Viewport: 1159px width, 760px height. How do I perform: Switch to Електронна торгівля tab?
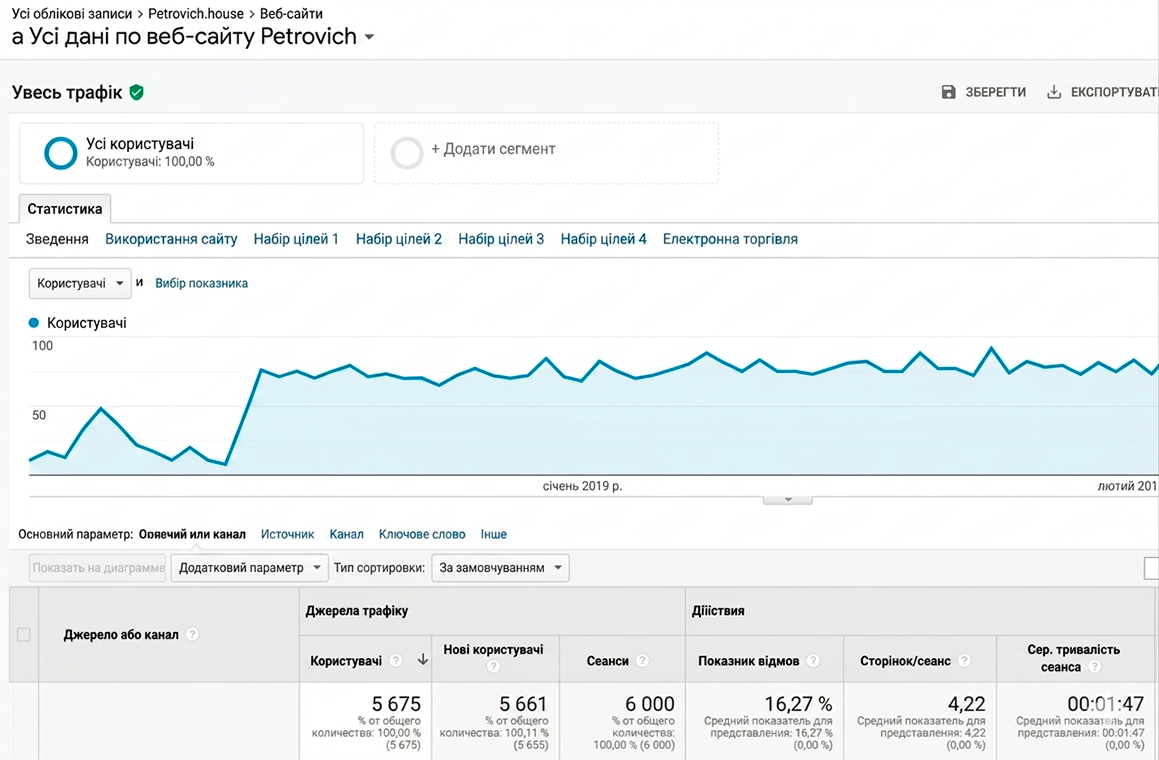point(730,239)
